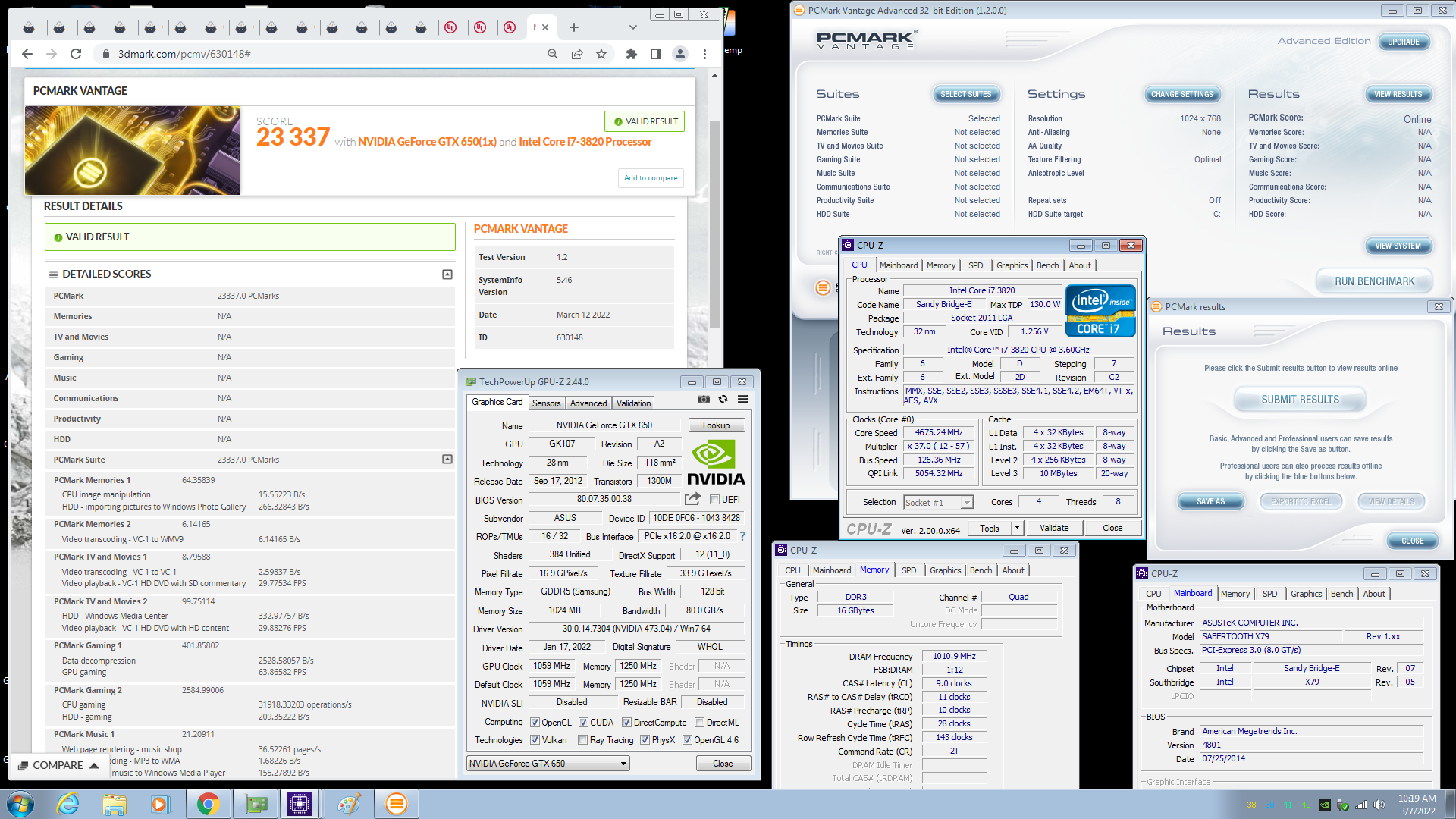Launch Windows Media Player from the taskbar
The height and width of the screenshot is (819, 1456).
click(x=160, y=804)
